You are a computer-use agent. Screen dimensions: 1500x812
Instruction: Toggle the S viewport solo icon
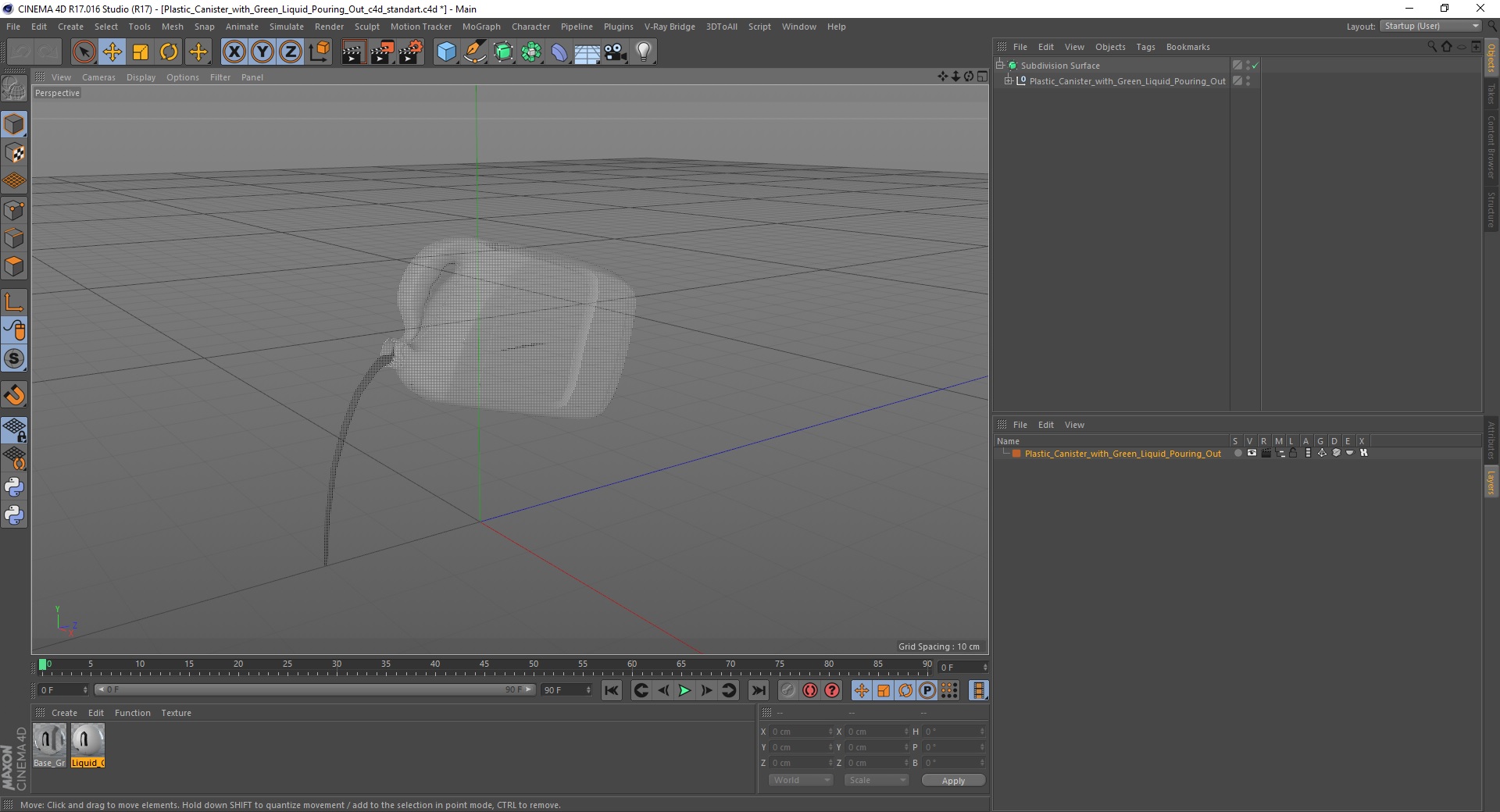[x=14, y=359]
